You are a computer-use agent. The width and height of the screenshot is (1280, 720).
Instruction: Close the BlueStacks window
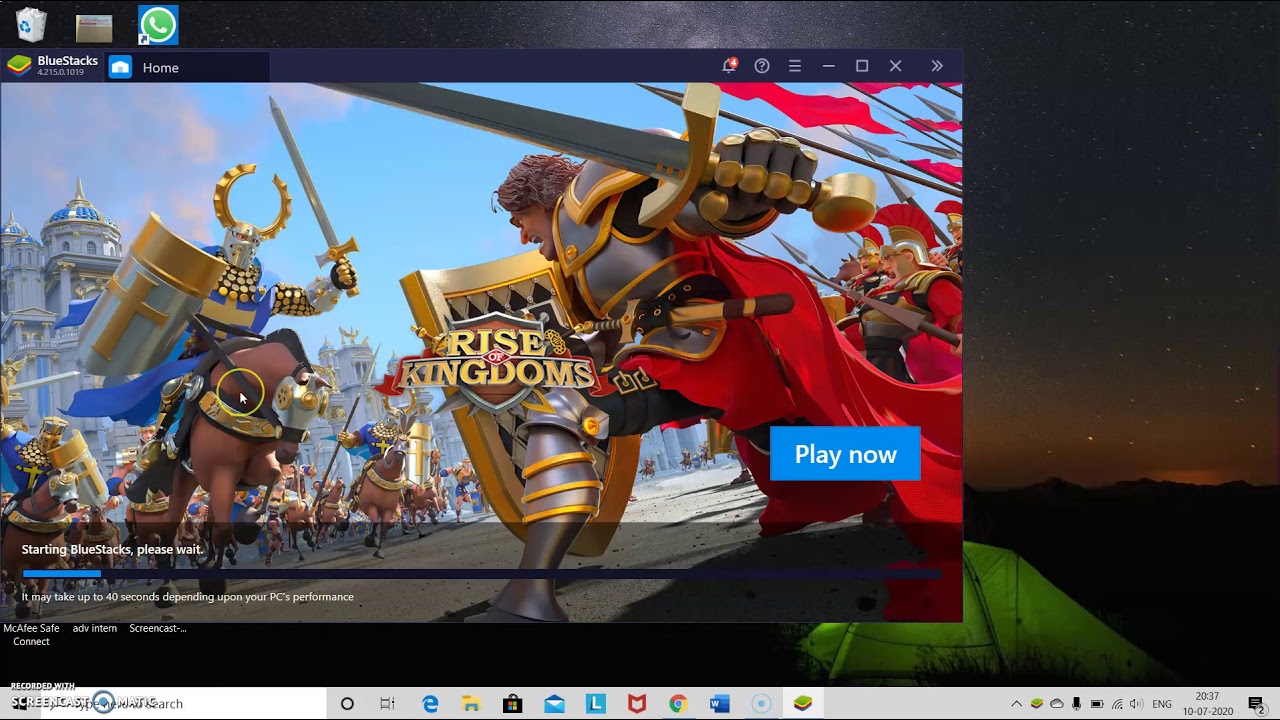pyautogui.click(x=896, y=66)
